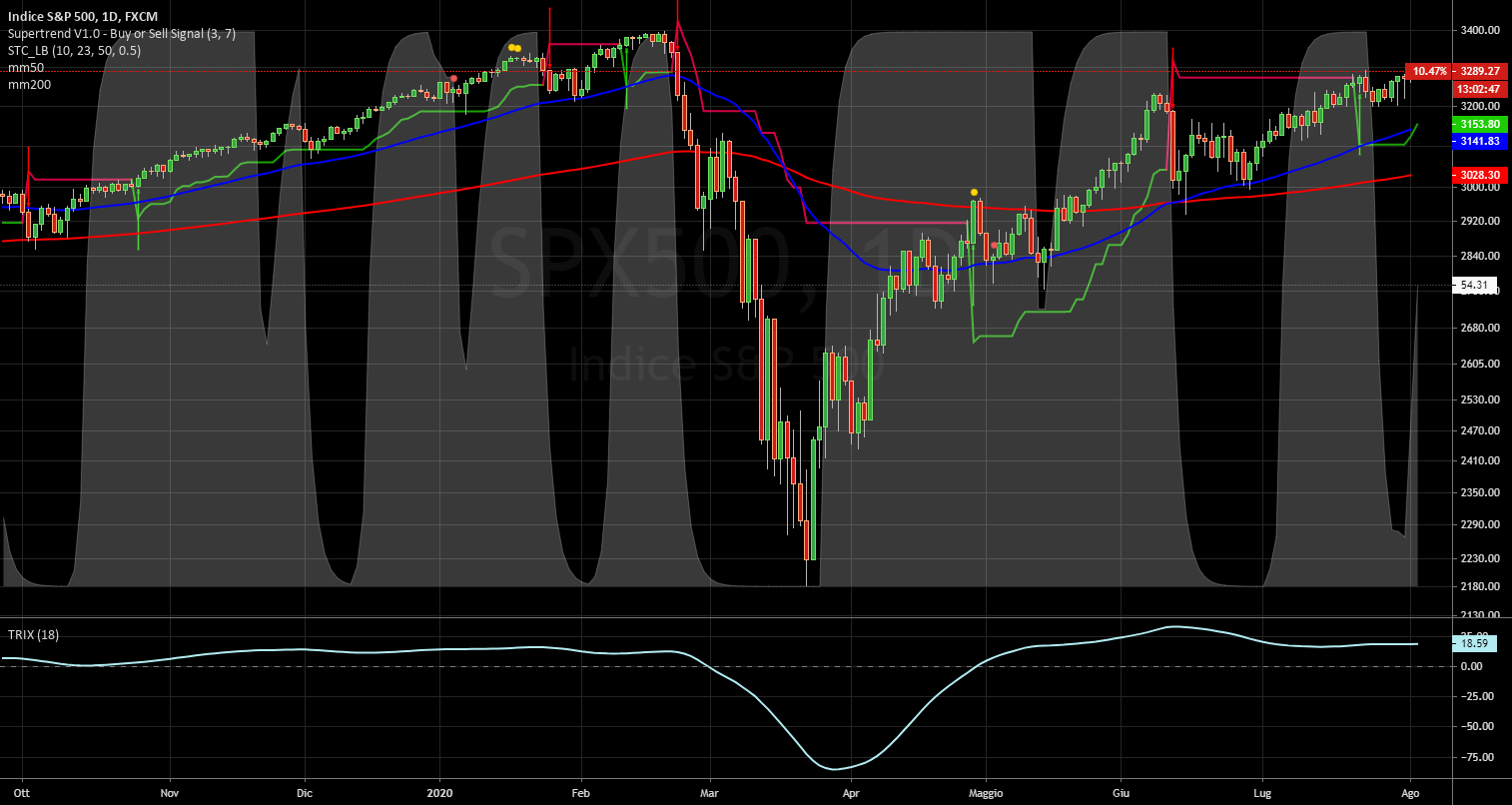Click the 3400.00 price axis label
The height and width of the screenshot is (805, 1512).
[1480, 30]
